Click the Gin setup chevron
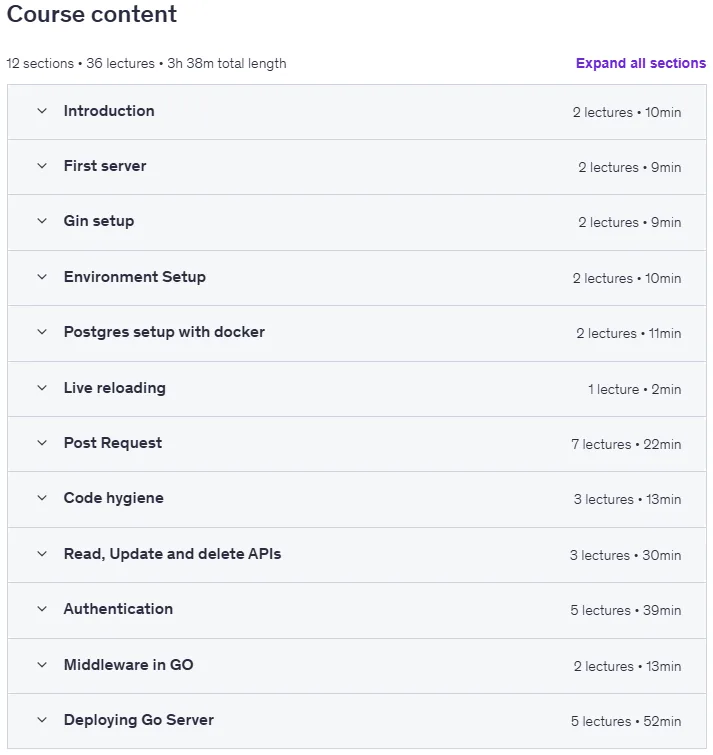This screenshot has height=755, width=713. 42,221
